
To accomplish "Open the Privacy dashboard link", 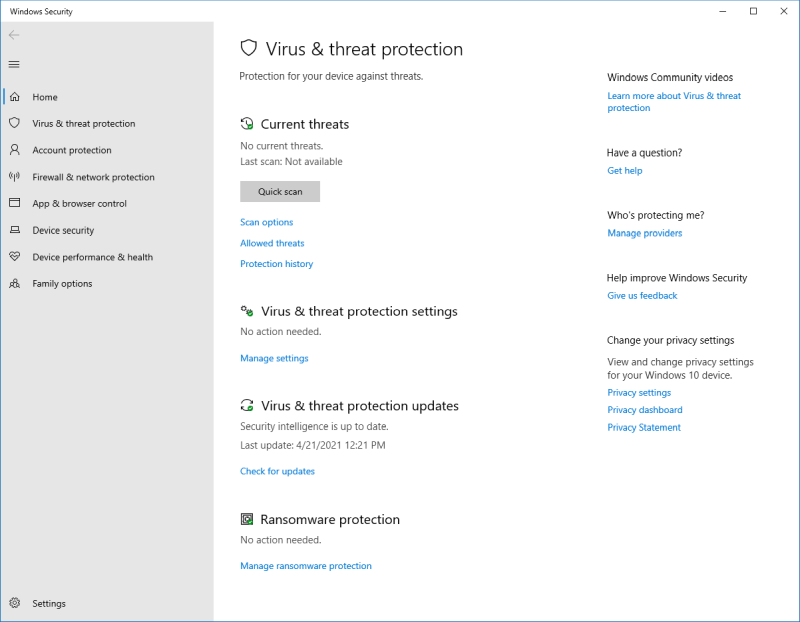I will (x=645, y=410).
